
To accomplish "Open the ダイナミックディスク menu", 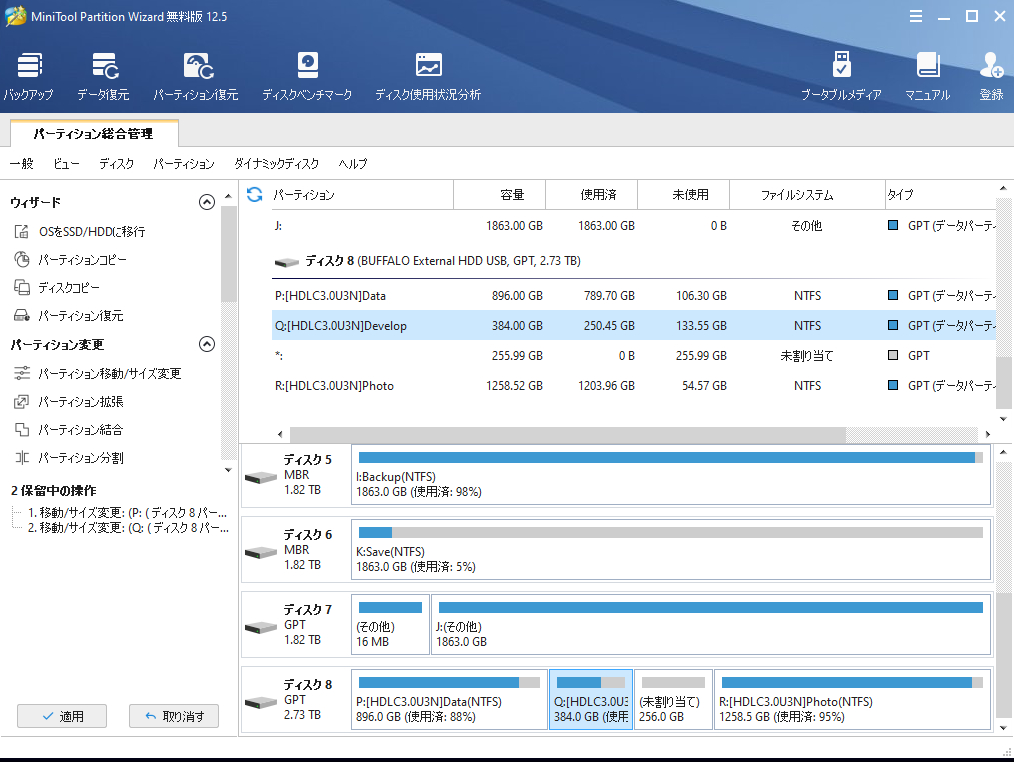I will click(x=276, y=164).
